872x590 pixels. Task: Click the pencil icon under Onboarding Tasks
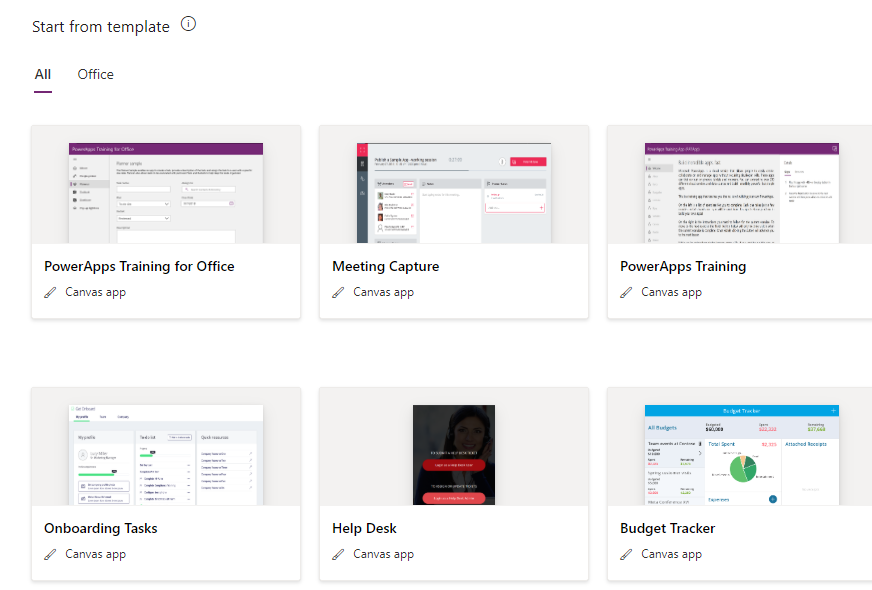(x=50, y=553)
